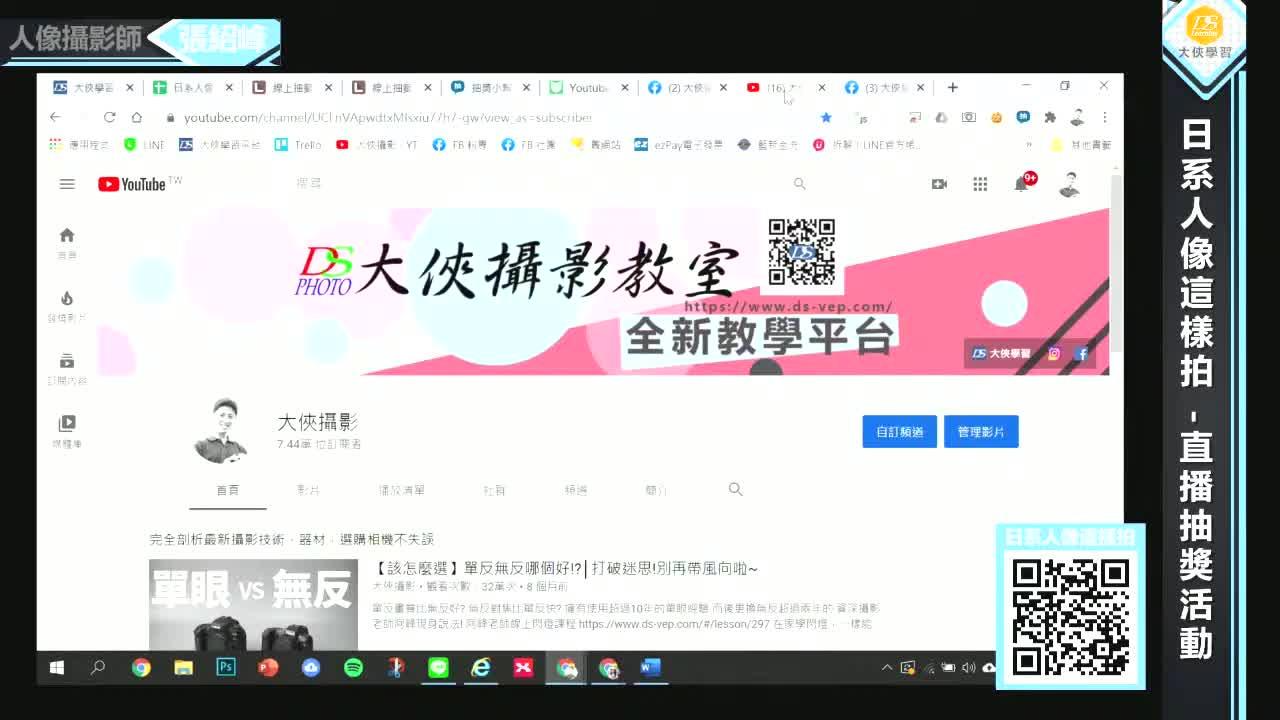Open the 單眼 vs 無反 video thumbnail
The width and height of the screenshot is (1280, 720).
(253, 605)
